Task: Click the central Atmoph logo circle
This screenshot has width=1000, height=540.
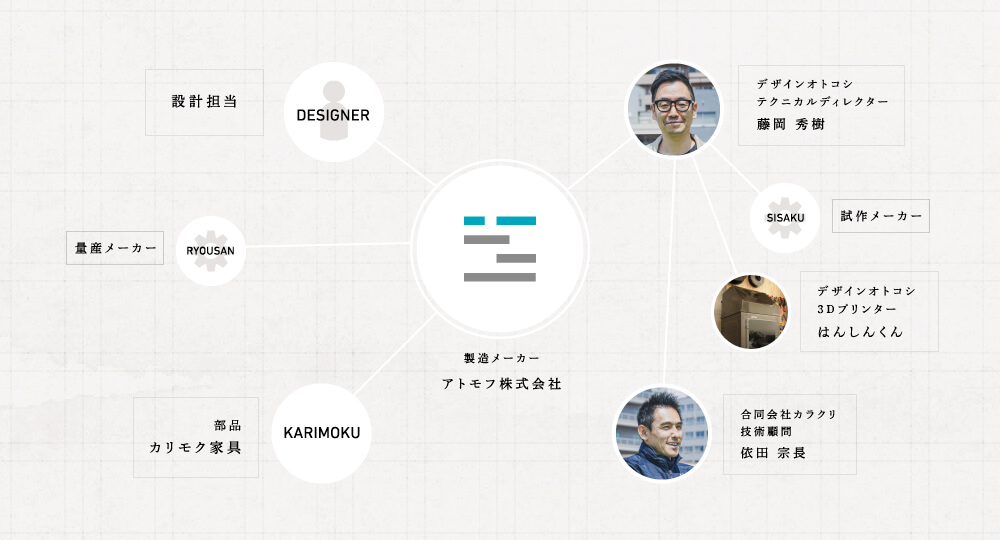Action: click(x=500, y=249)
